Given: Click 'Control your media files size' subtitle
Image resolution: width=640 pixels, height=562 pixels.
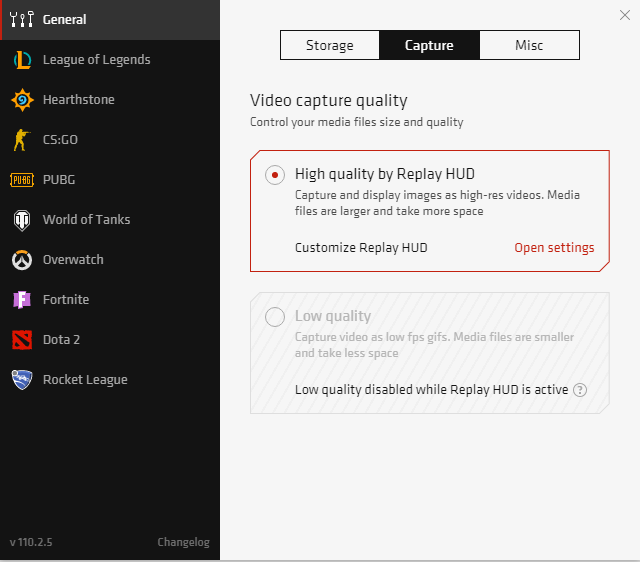Looking at the screenshot, I should point(356,122).
